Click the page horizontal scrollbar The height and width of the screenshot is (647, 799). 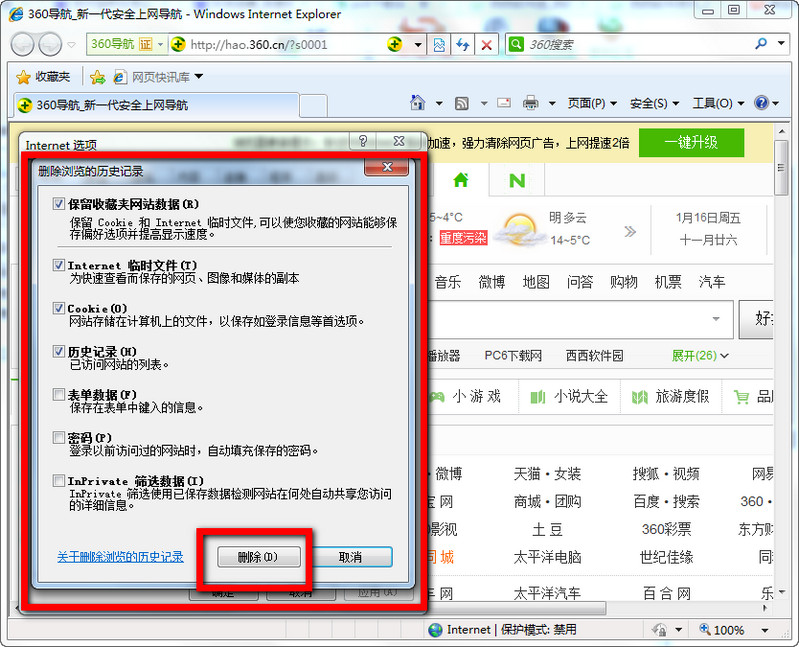pos(517,608)
